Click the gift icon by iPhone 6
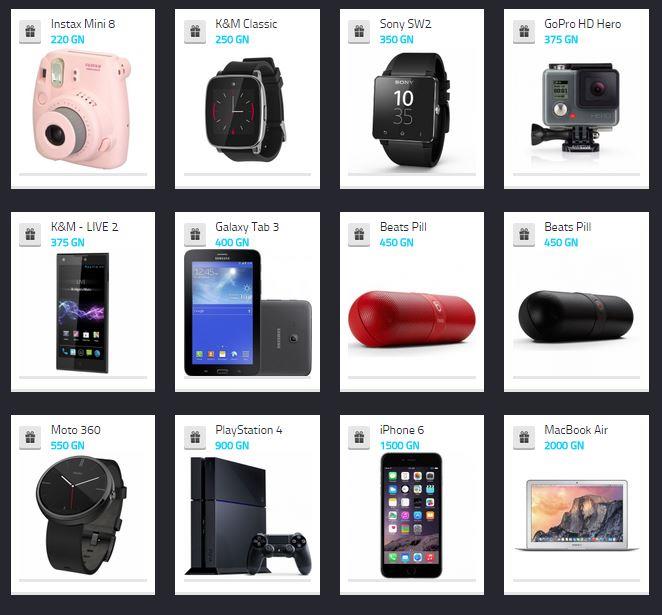662x615 pixels. [x=359, y=437]
